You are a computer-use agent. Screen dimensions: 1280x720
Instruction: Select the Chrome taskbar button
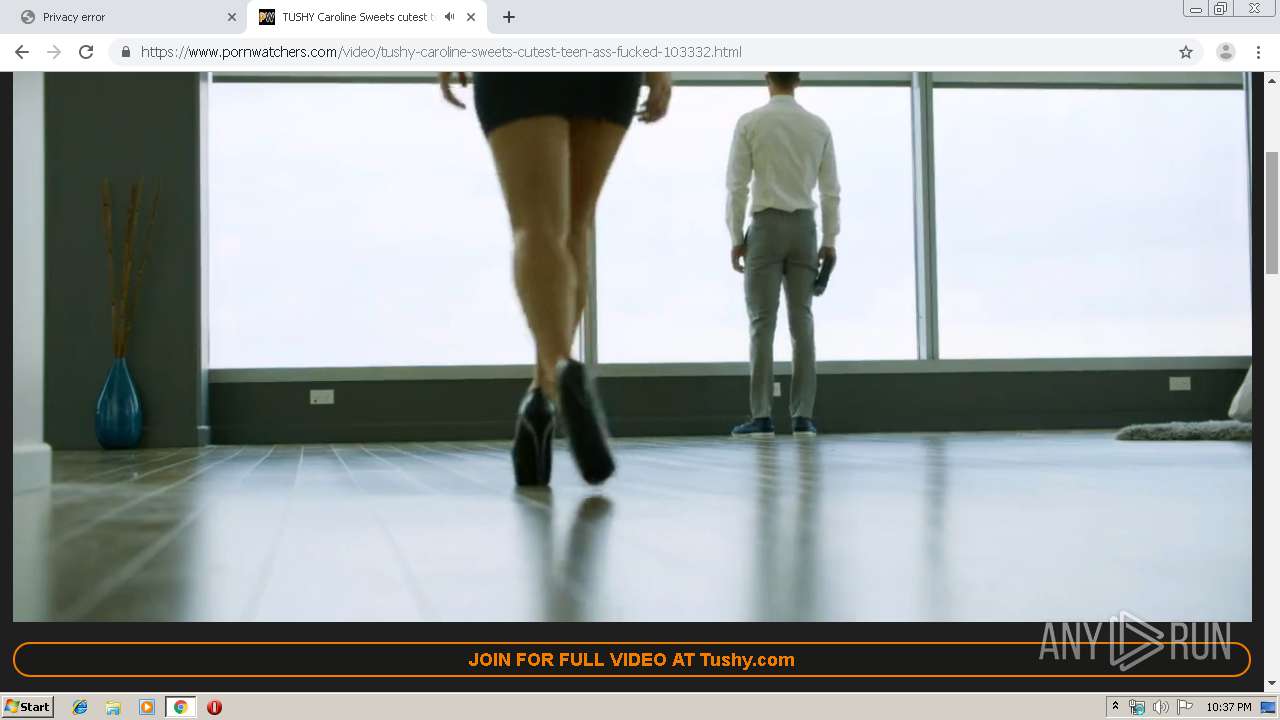coord(180,707)
